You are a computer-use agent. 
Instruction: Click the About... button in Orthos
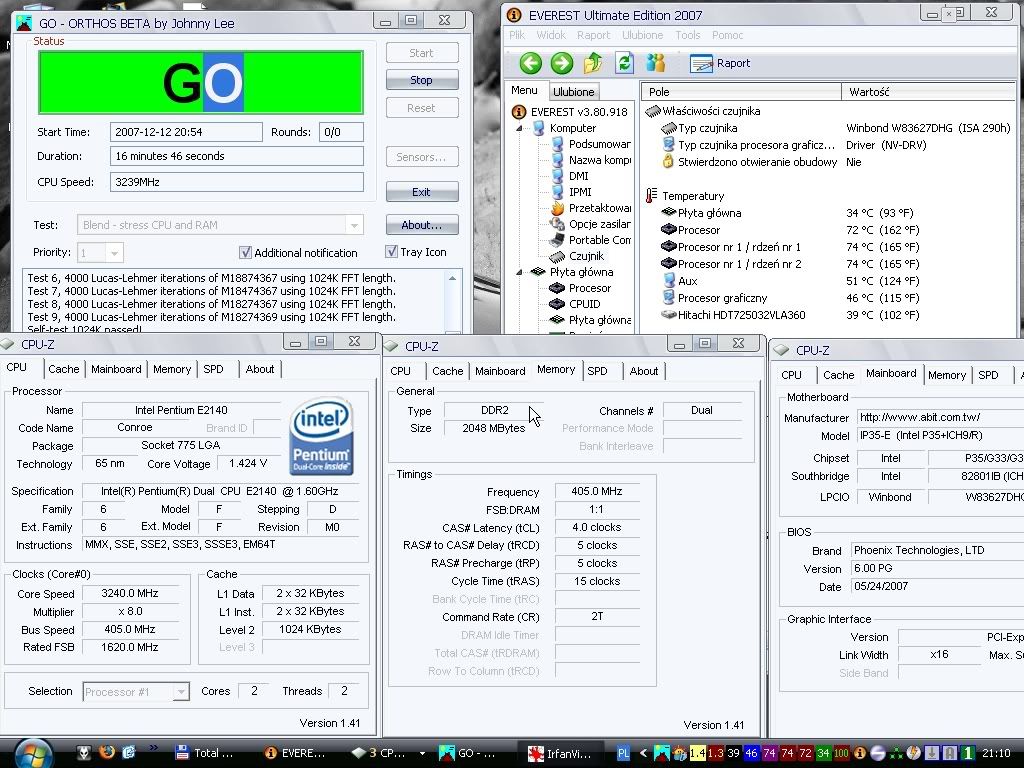(421, 225)
